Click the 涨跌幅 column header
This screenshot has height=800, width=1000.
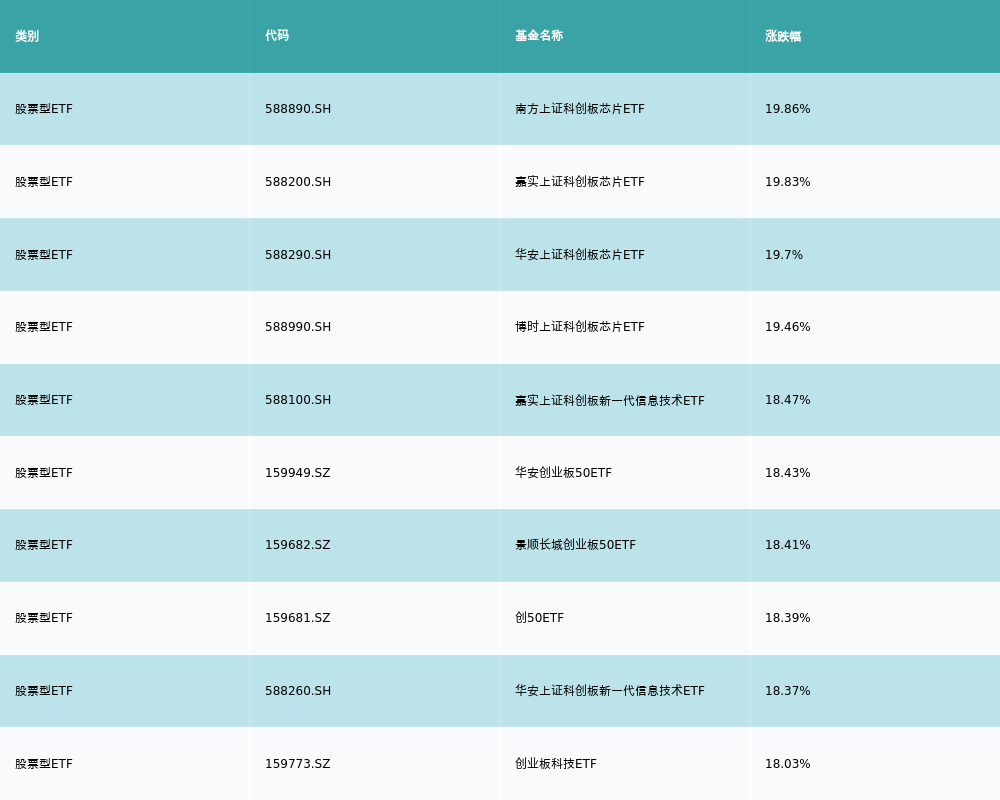[783, 36]
